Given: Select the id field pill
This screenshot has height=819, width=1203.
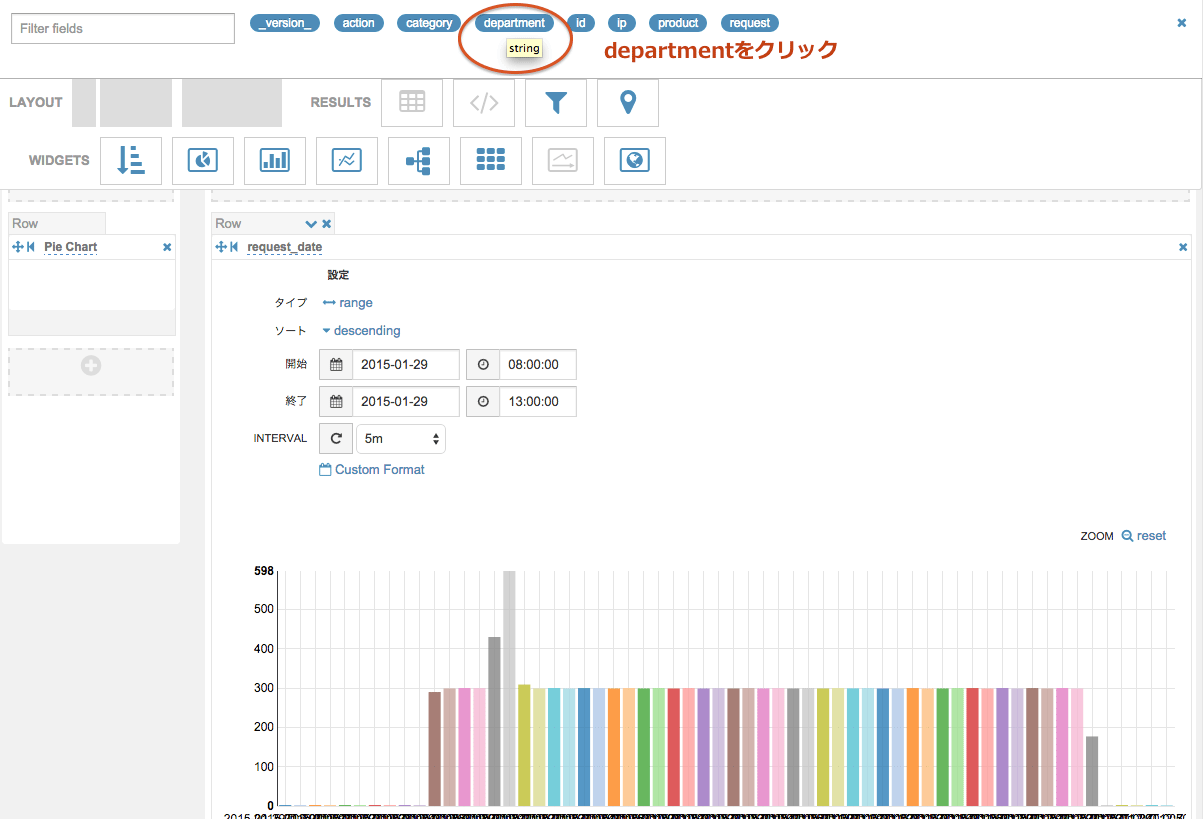Looking at the screenshot, I should [581, 23].
